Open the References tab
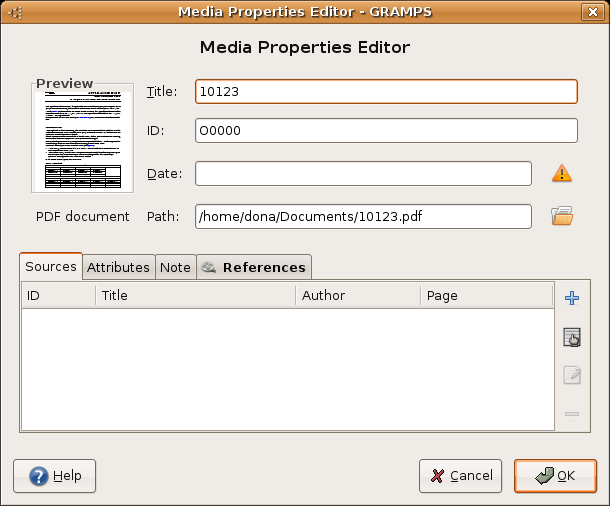This screenshot has width=610, height=506. [254, 267]
